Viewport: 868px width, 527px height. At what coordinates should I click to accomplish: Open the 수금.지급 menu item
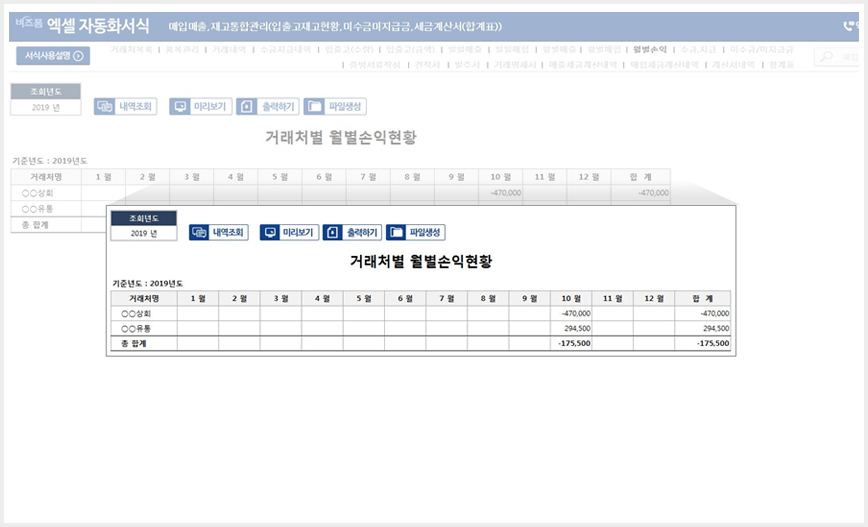[x=698, y=49]
